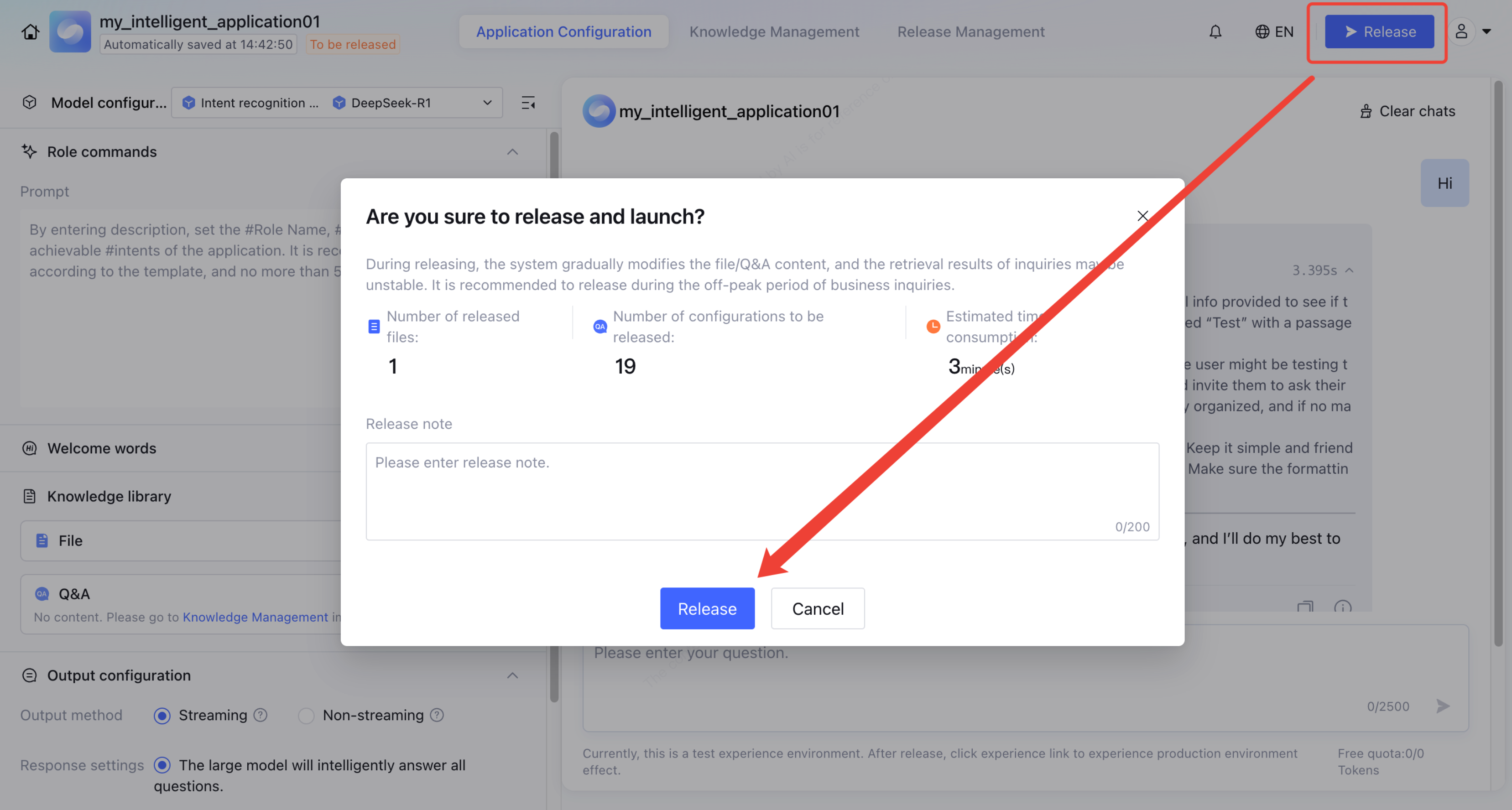Screen dimensions: 1512x810
Task: Select the Non-streaming output method
Action: pyautogui.click(x=306, y=716)
